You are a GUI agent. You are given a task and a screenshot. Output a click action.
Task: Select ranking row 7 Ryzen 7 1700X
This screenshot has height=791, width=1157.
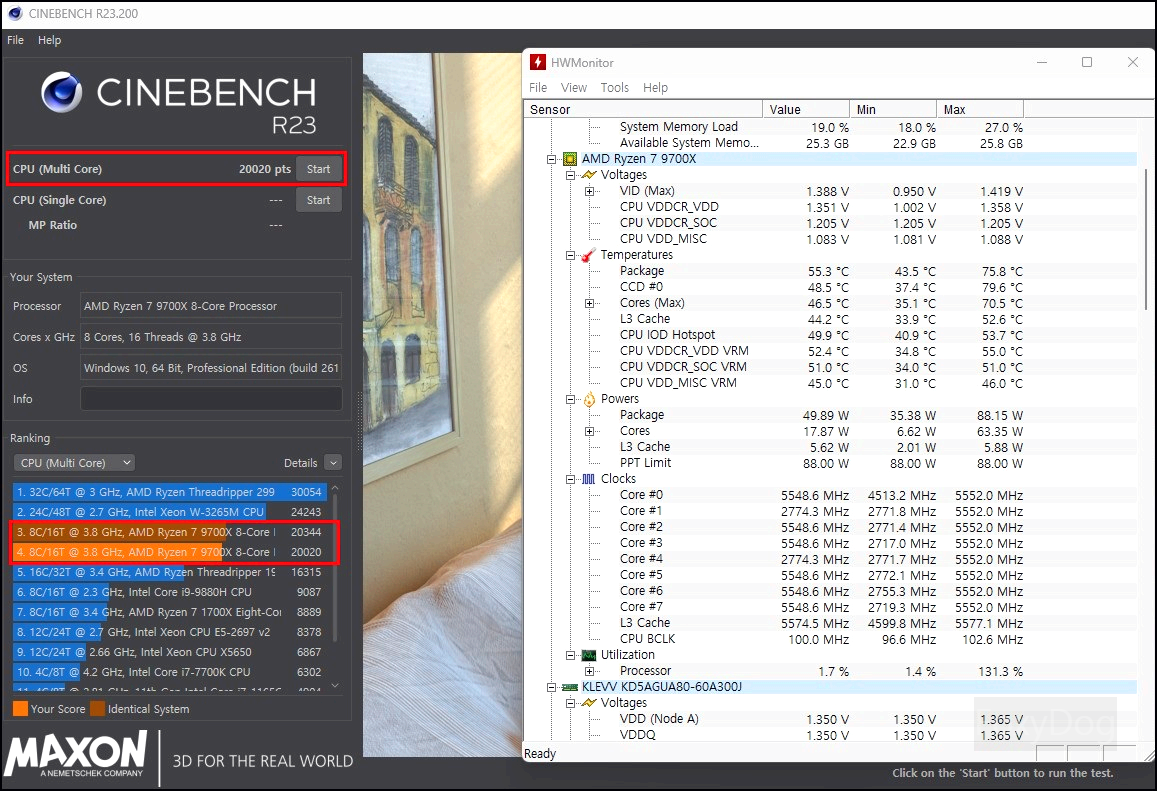169,612
